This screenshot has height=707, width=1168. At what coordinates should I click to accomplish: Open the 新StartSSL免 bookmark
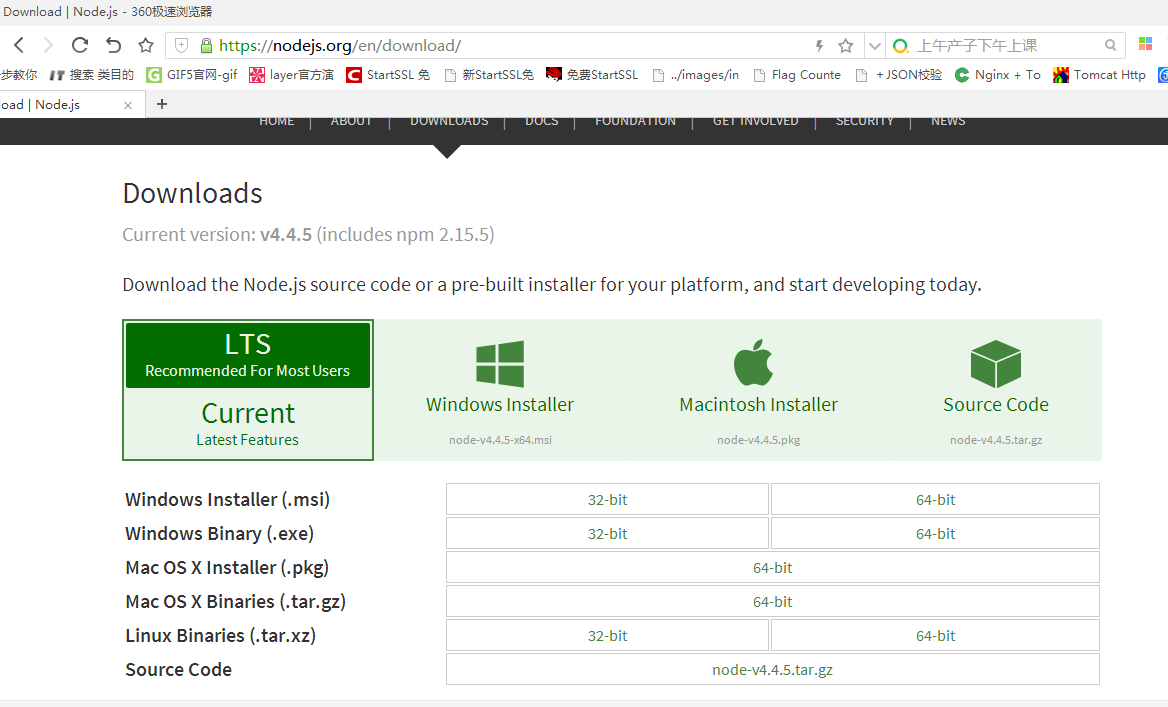tap(489, 74)
